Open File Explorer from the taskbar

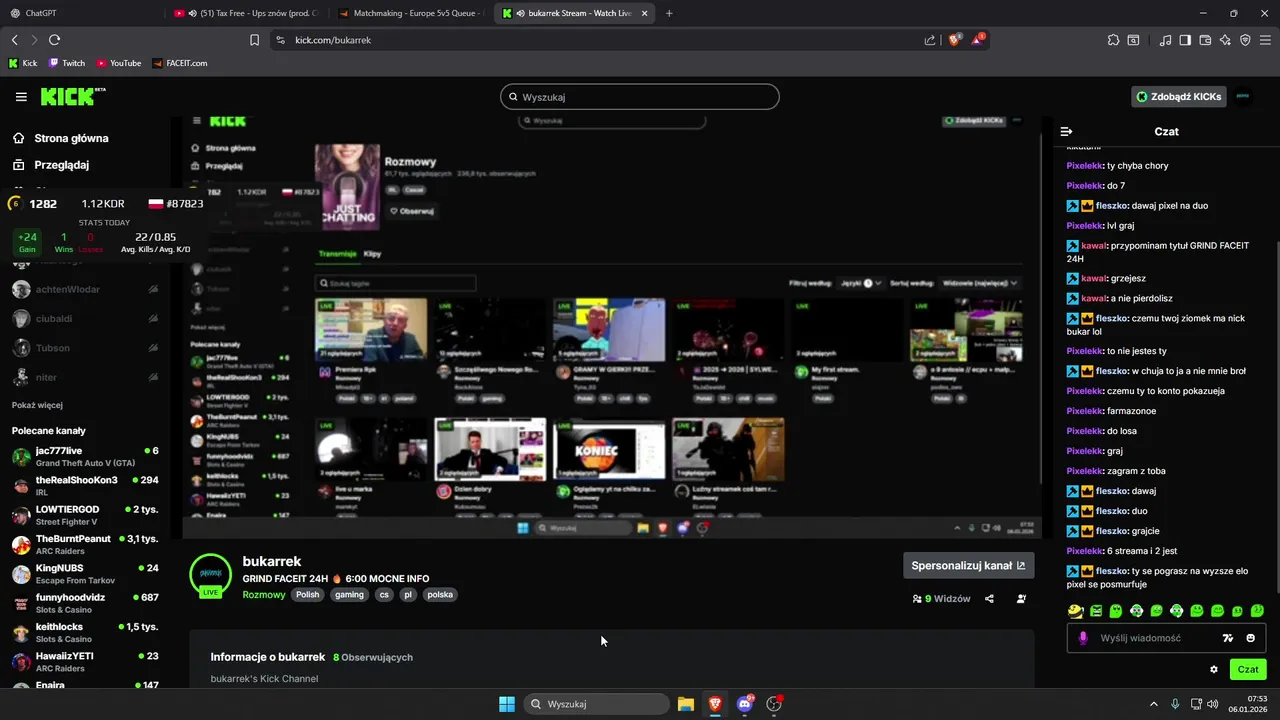[x=686, y=704]
